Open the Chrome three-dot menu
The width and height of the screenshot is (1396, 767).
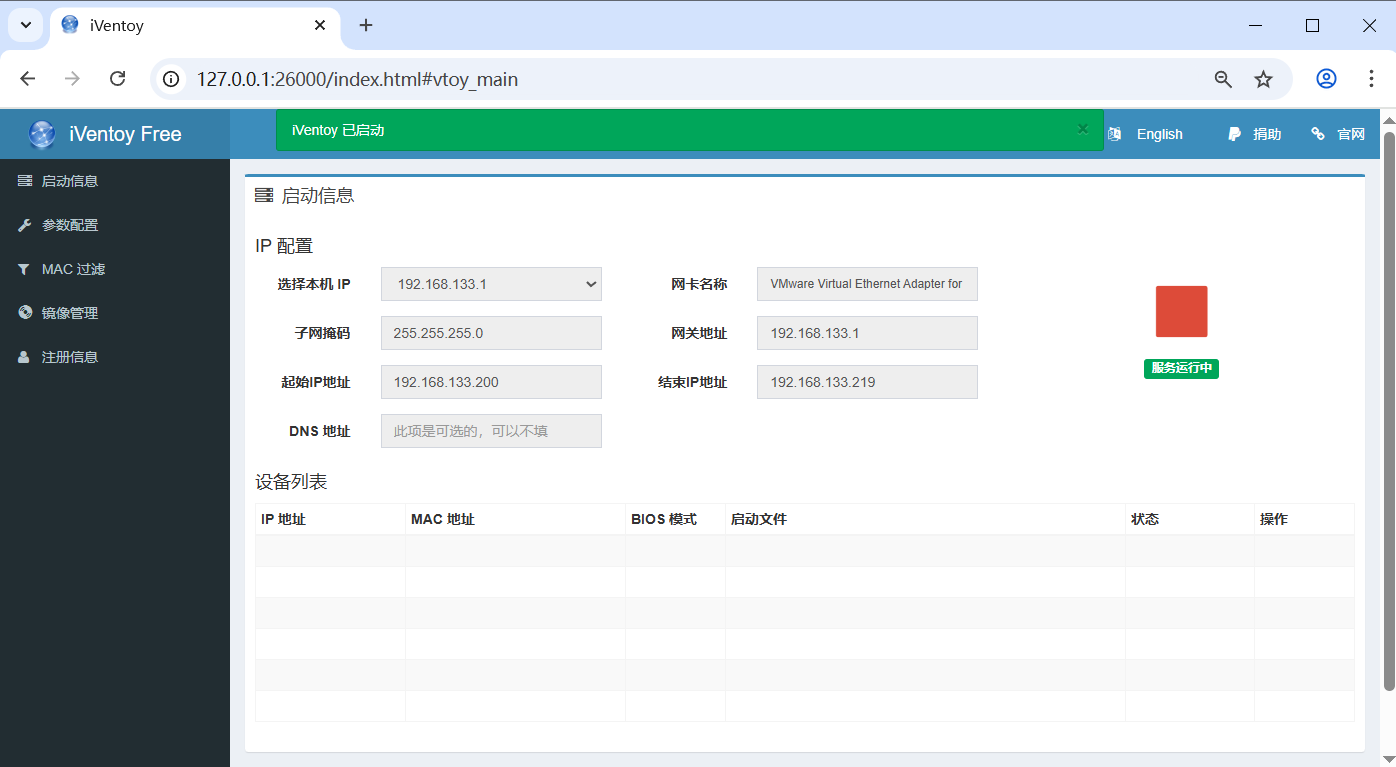point(1371,79)
